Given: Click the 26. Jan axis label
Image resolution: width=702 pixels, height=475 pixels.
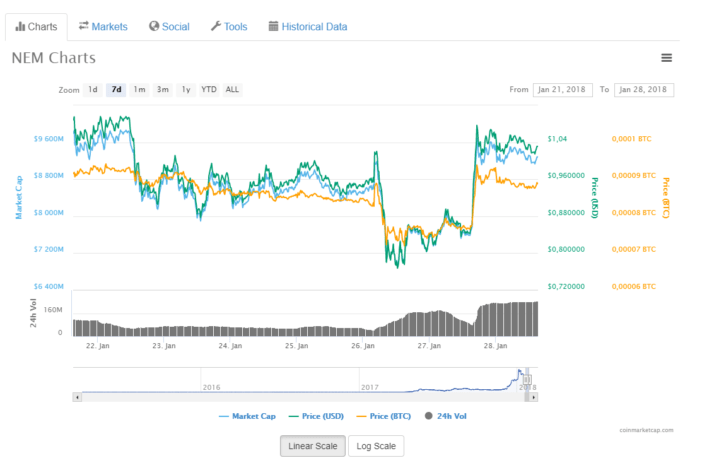Looking at the screenshot, I should (x=363, y=346).
